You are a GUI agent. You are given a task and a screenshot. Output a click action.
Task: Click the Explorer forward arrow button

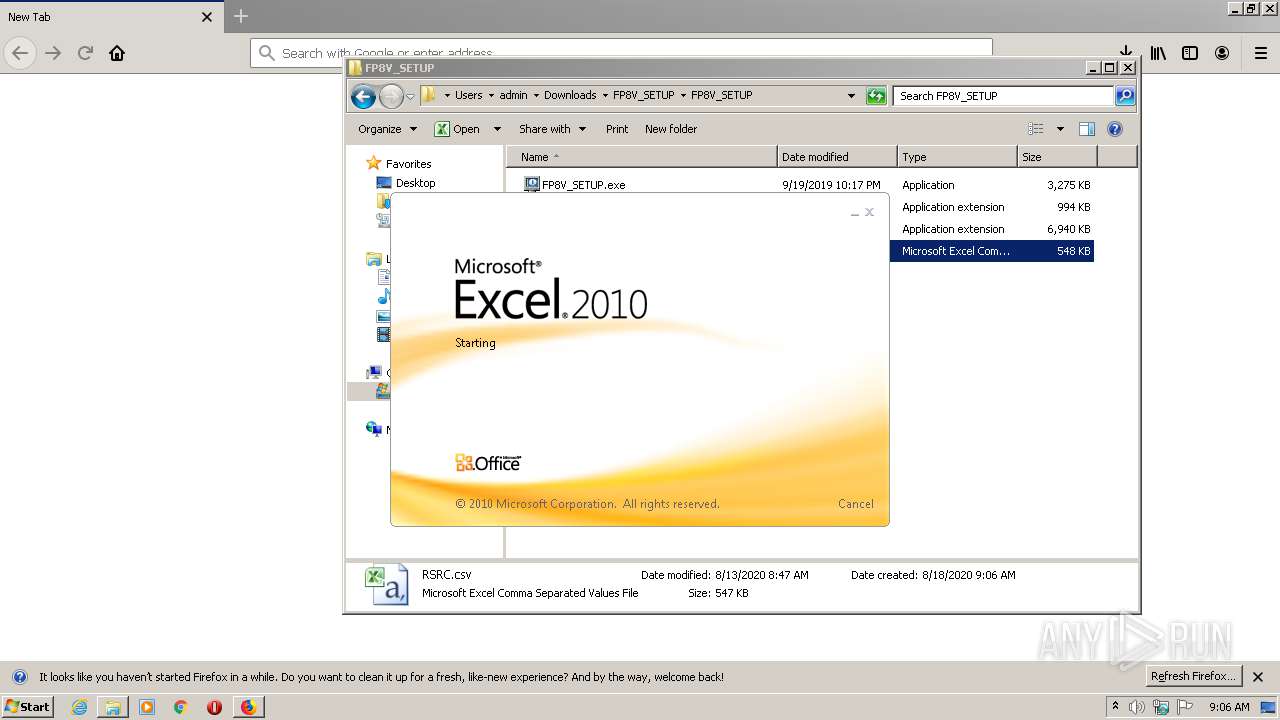391,96
